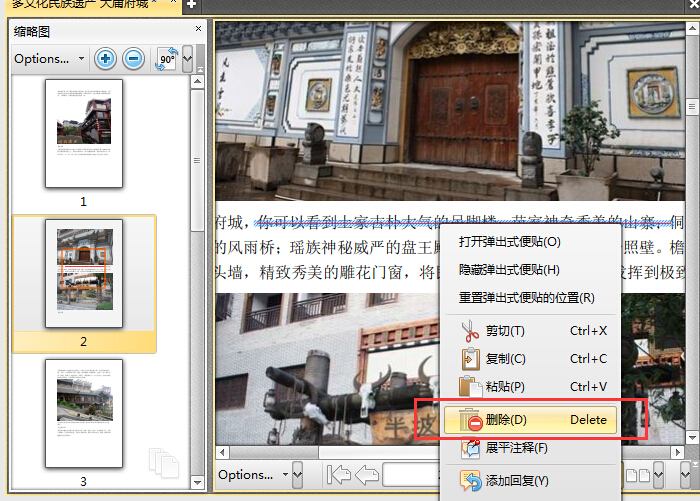The height and width of the screenshot is (501, 700).
Task: Click document vertical scrollbar thumb
Action: point(692,107)
